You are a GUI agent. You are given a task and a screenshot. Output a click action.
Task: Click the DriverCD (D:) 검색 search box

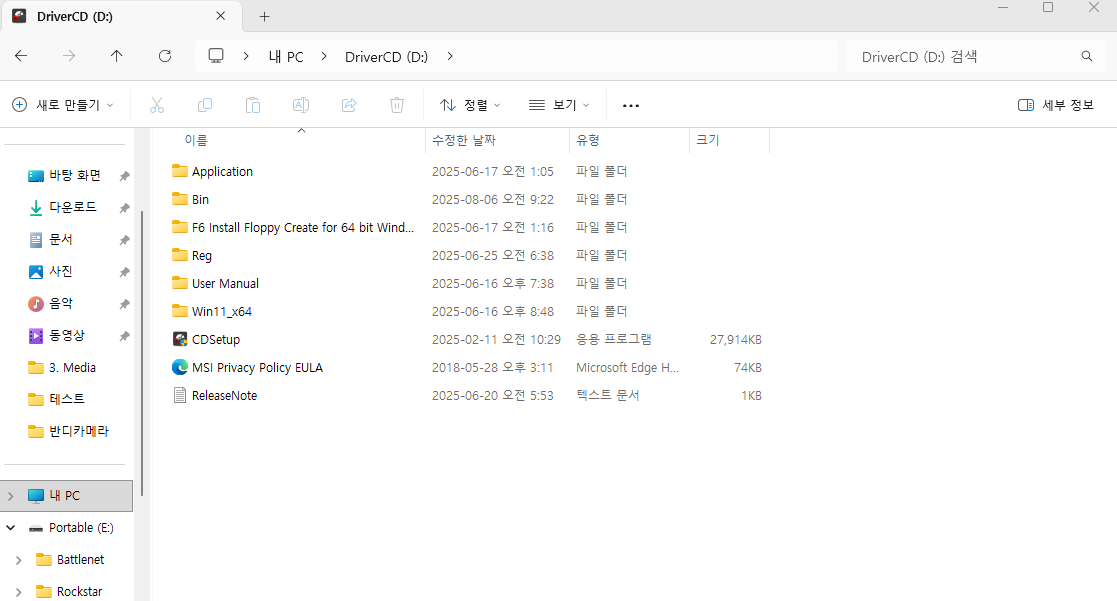960,56
